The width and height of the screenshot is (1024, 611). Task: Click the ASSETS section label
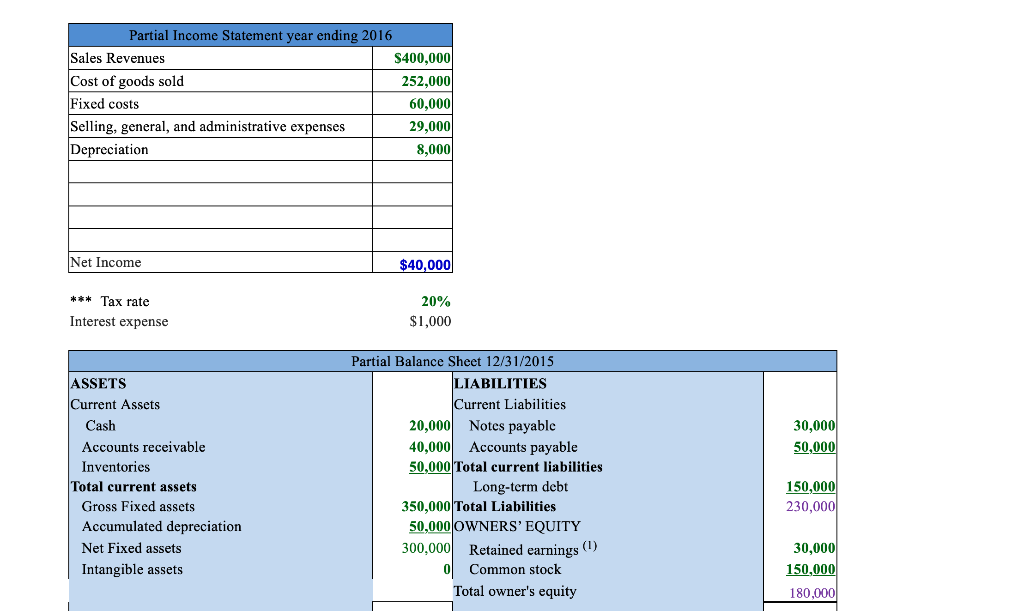pos(97,383)
